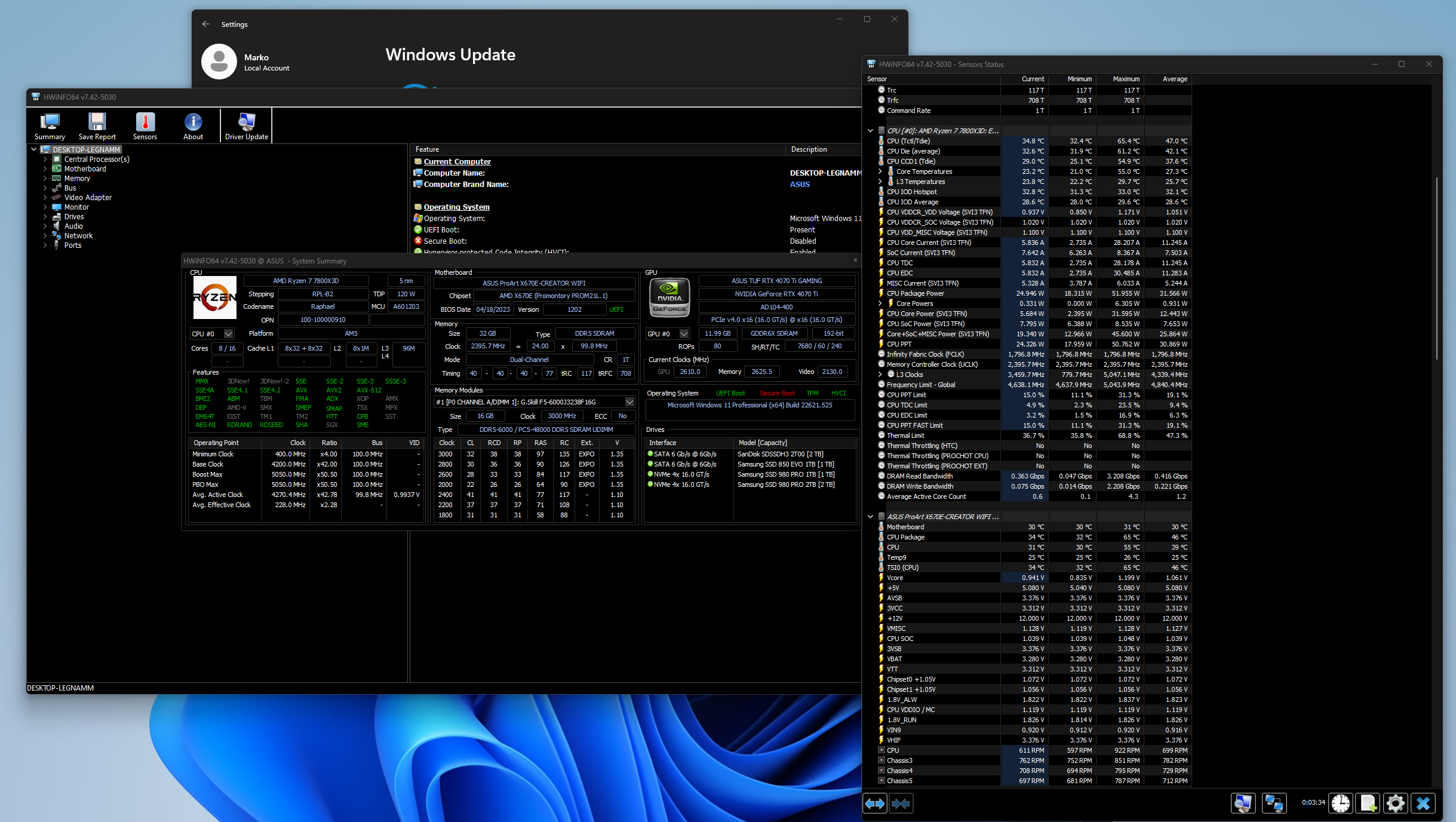Go back in the Settings window
1456x822 pixels.
coord(206,24)
